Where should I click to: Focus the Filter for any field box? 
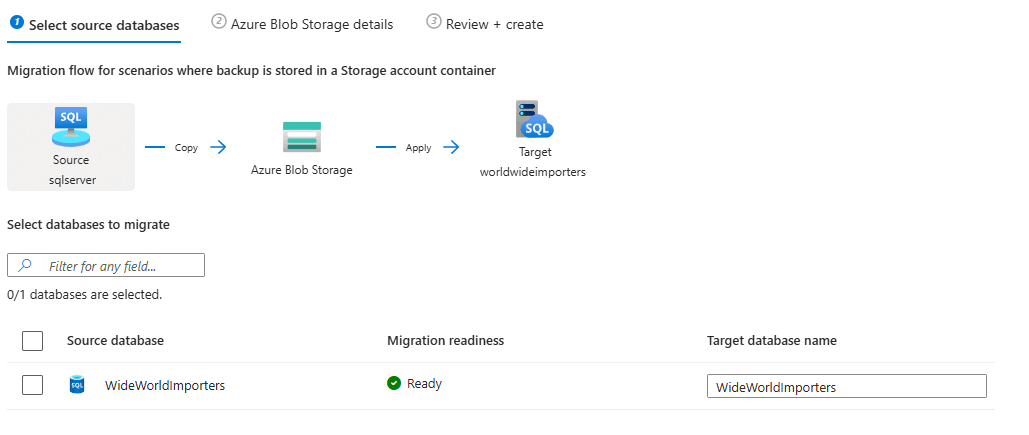106,266
